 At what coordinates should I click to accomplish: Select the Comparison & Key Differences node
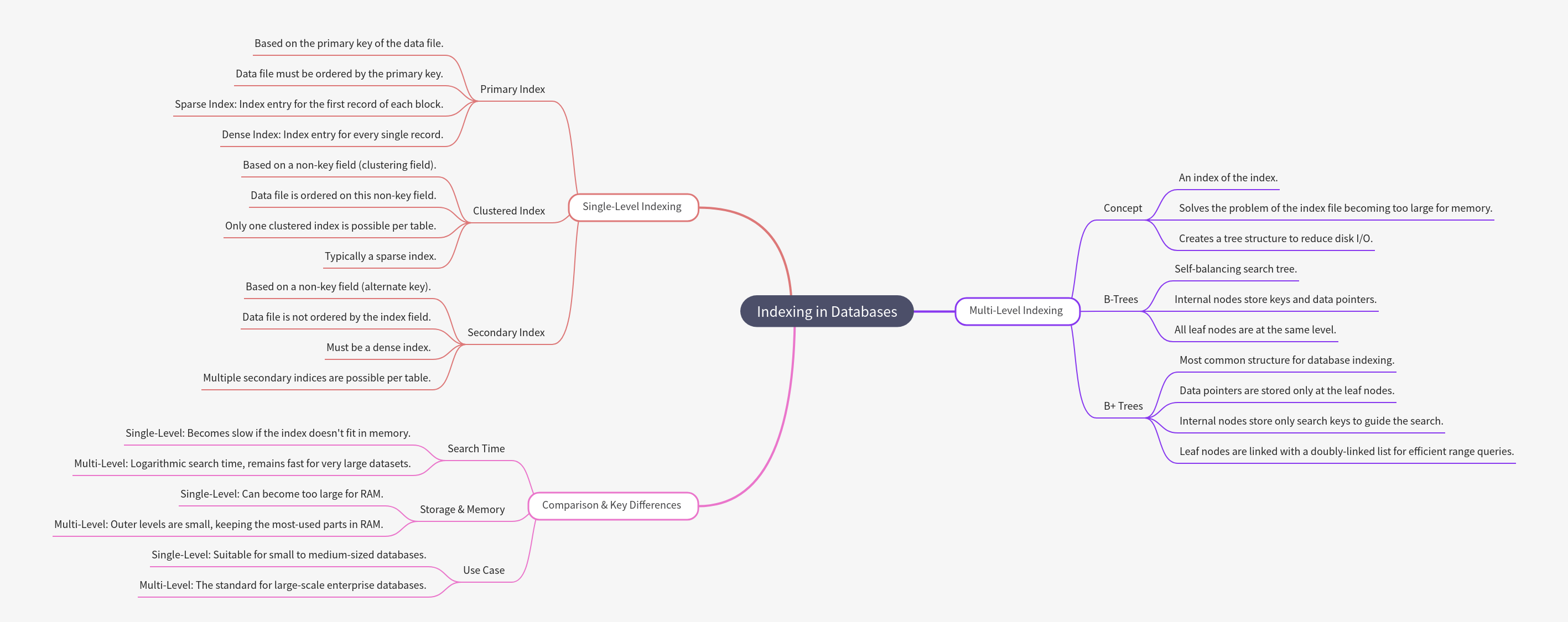pyautogui.click(x=611, y=505)
